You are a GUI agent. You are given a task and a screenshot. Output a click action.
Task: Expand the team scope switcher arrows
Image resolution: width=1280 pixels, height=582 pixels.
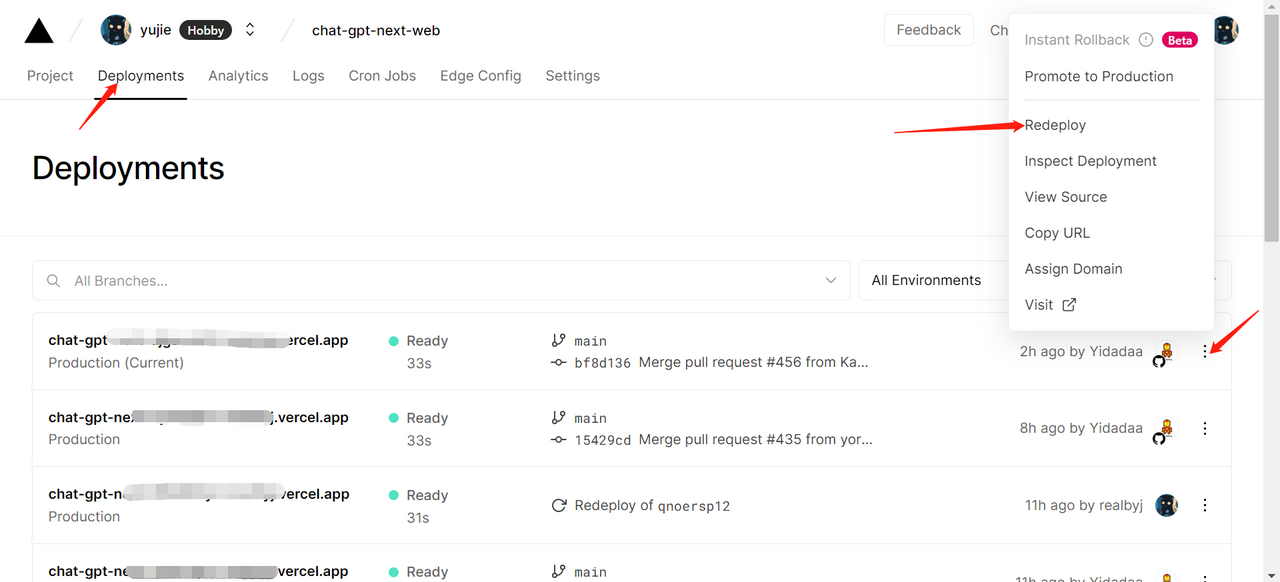[250, 30]
